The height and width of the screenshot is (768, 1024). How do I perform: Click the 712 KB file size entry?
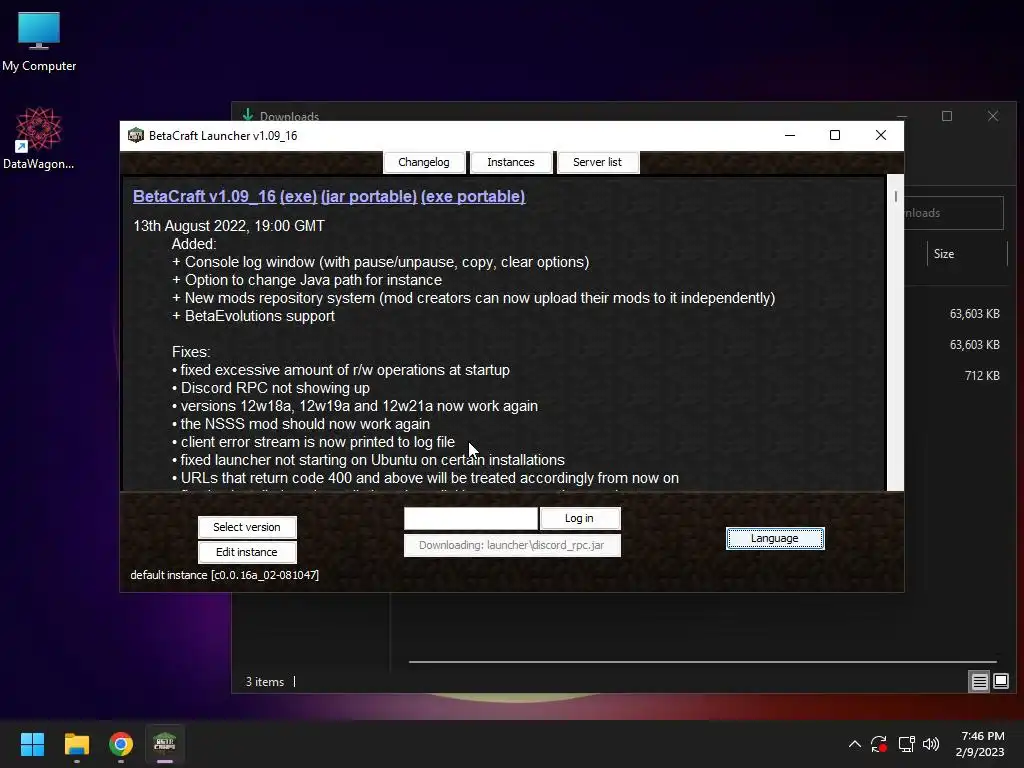982,376
